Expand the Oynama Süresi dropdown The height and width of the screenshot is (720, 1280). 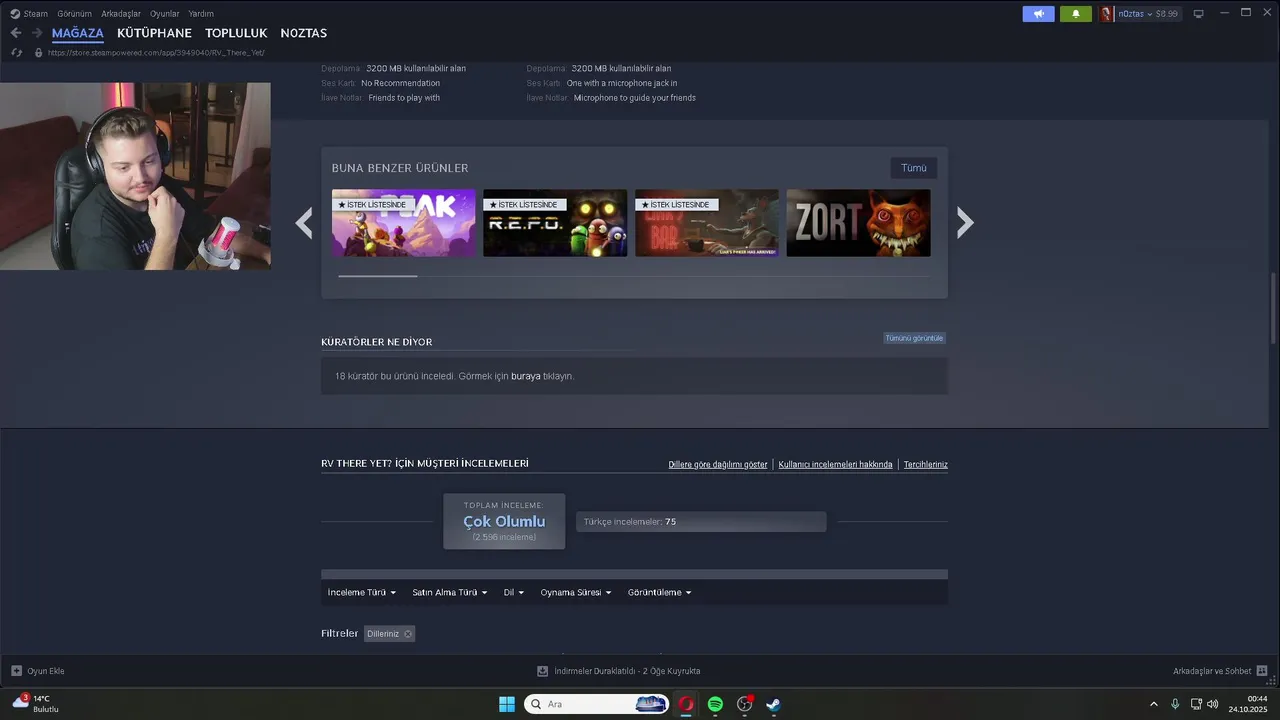[x=576, y=592]
